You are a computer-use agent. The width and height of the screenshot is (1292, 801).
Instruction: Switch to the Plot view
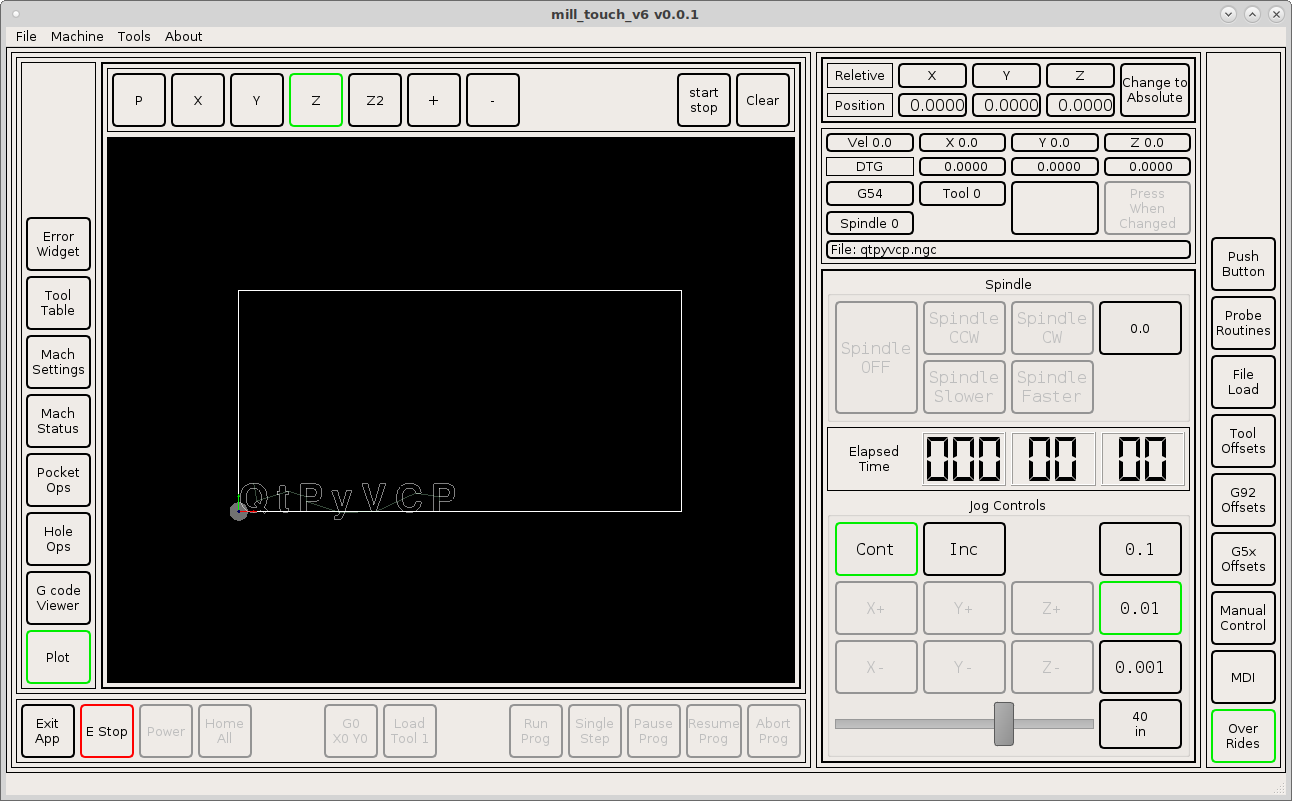pyautogui.click(x=58, y=657)
